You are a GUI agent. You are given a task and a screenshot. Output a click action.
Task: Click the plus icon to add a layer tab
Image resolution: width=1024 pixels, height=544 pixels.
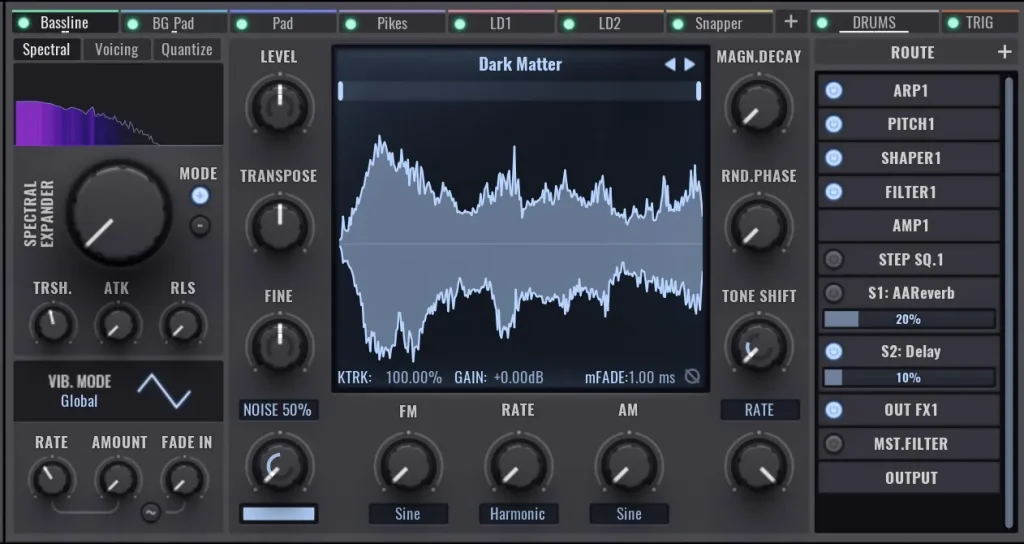point(791,21)
